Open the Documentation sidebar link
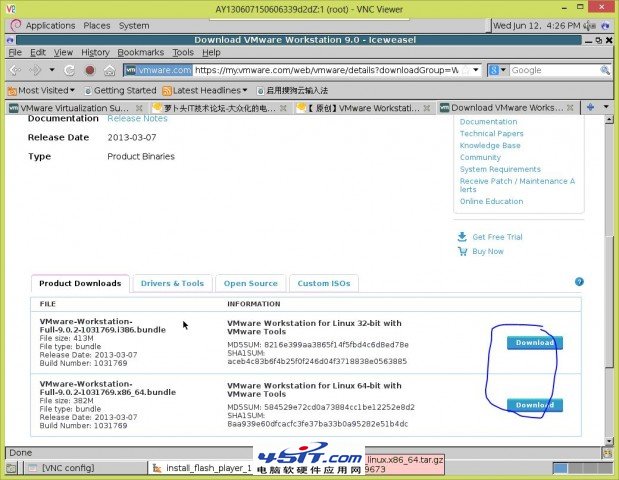The width and height of the screenshot is (619, 480). point(488,122)
